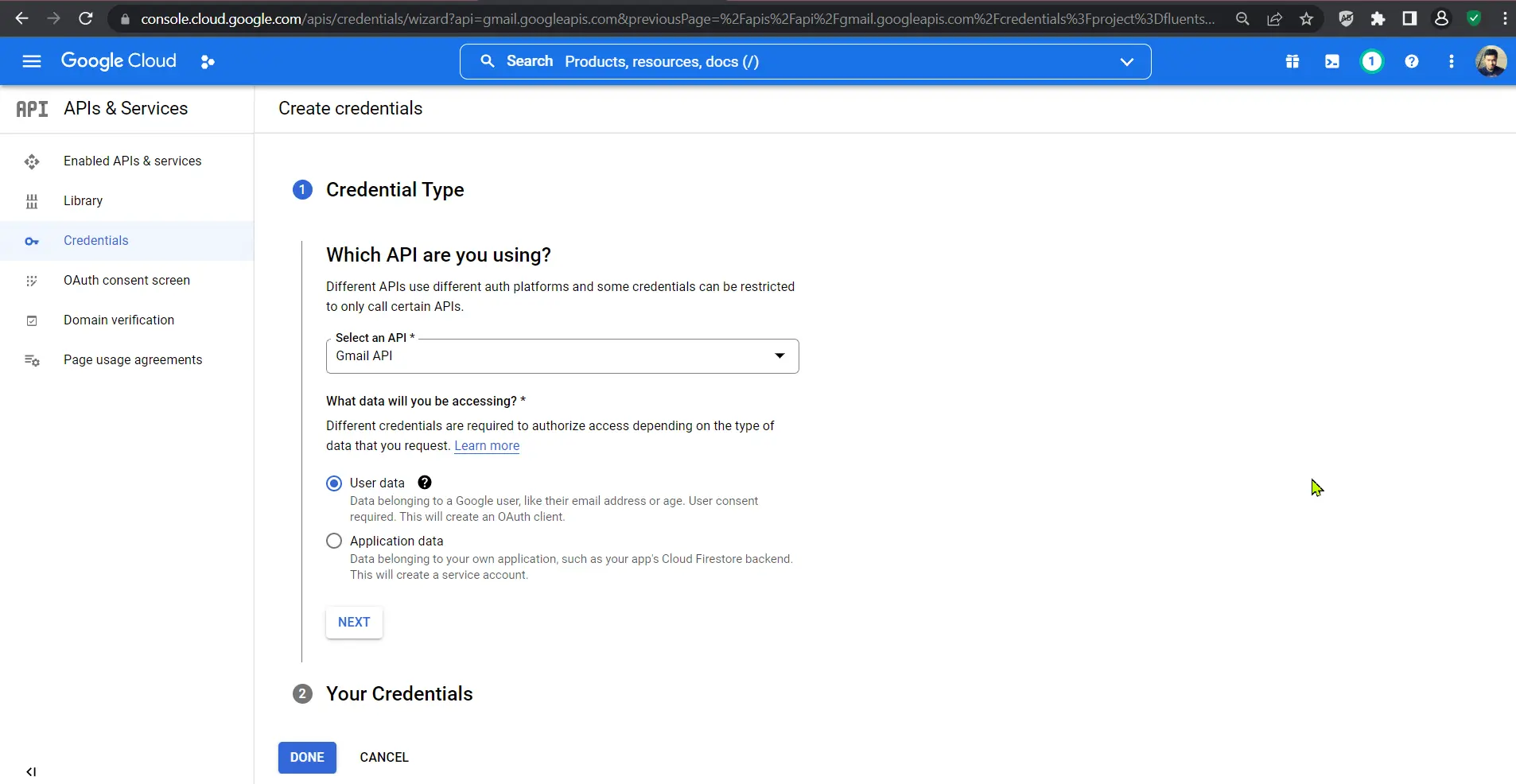
Task: Click the project selector icon beside Google Cloud
Action: pyautogui.click(x=208, y=62)
